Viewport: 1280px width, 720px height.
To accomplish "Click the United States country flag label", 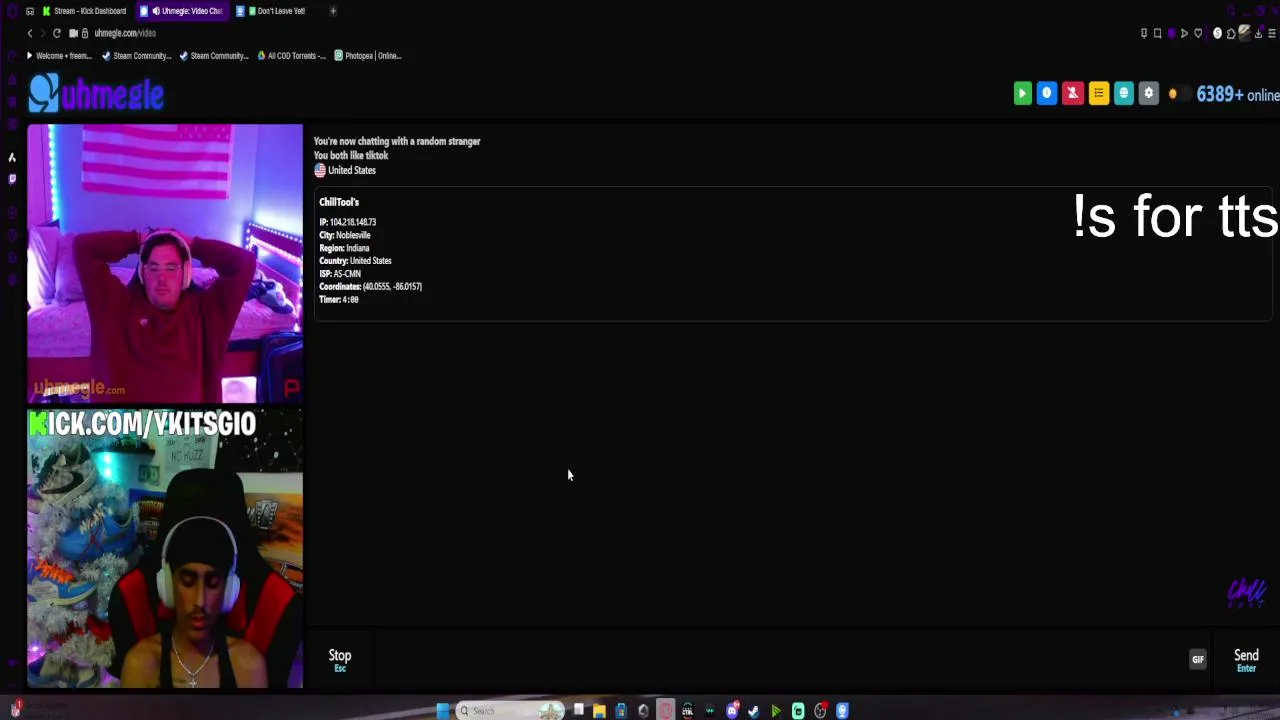I will point(345,170).
